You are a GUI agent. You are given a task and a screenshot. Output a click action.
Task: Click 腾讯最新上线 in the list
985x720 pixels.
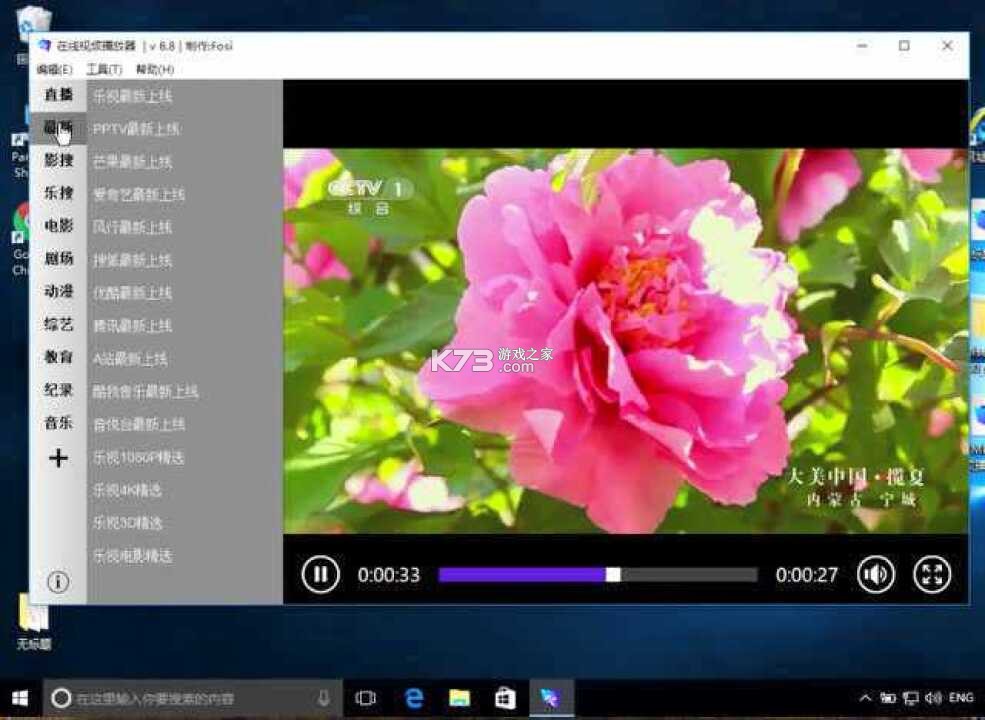point(133,325)
